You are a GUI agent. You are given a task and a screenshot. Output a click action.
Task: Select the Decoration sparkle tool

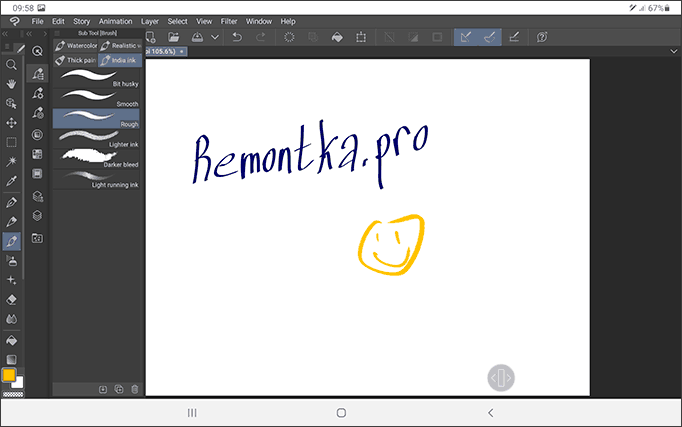[x=11, y=280]
